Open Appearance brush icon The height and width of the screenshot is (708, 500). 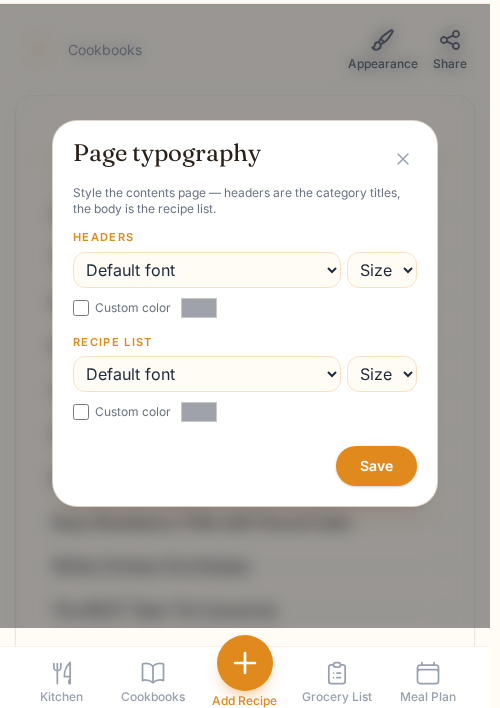[x=383, y=40]
